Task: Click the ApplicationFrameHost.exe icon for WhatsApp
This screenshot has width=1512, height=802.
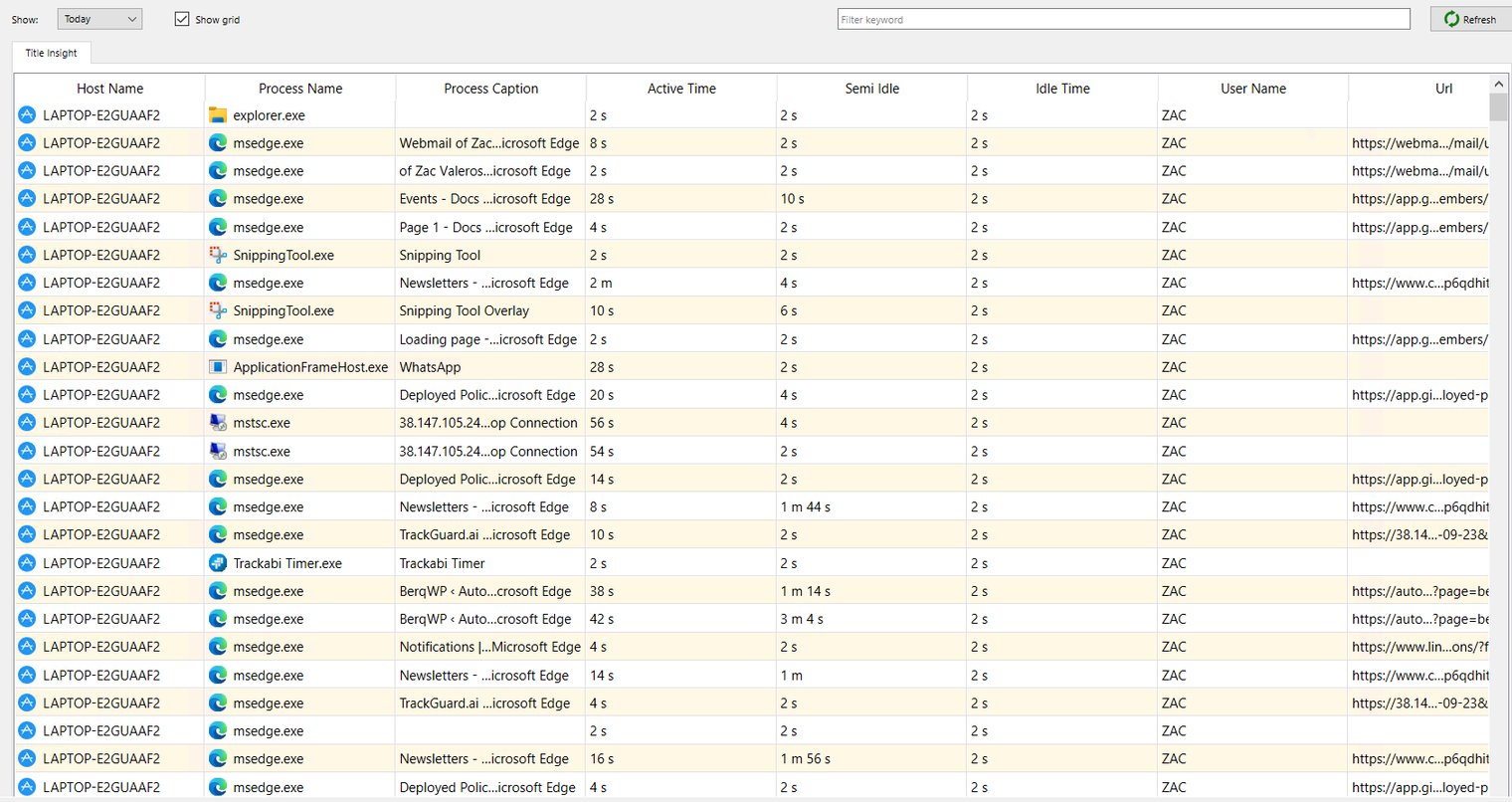Action: click(x=217, y=367)
